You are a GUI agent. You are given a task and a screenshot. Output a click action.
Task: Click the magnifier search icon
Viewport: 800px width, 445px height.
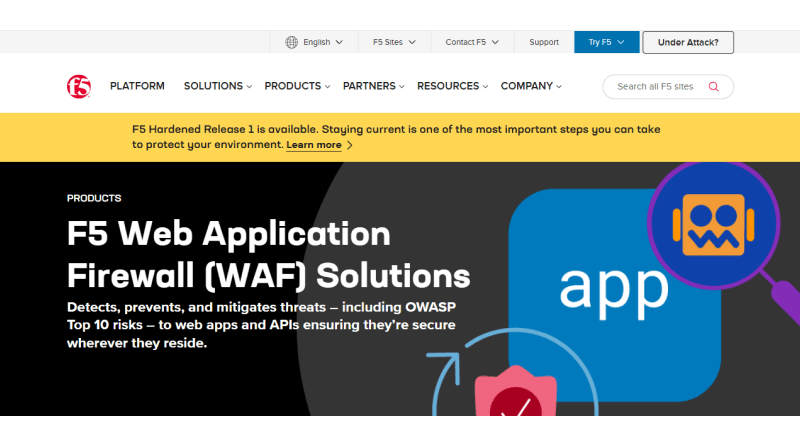coord(713,87)
